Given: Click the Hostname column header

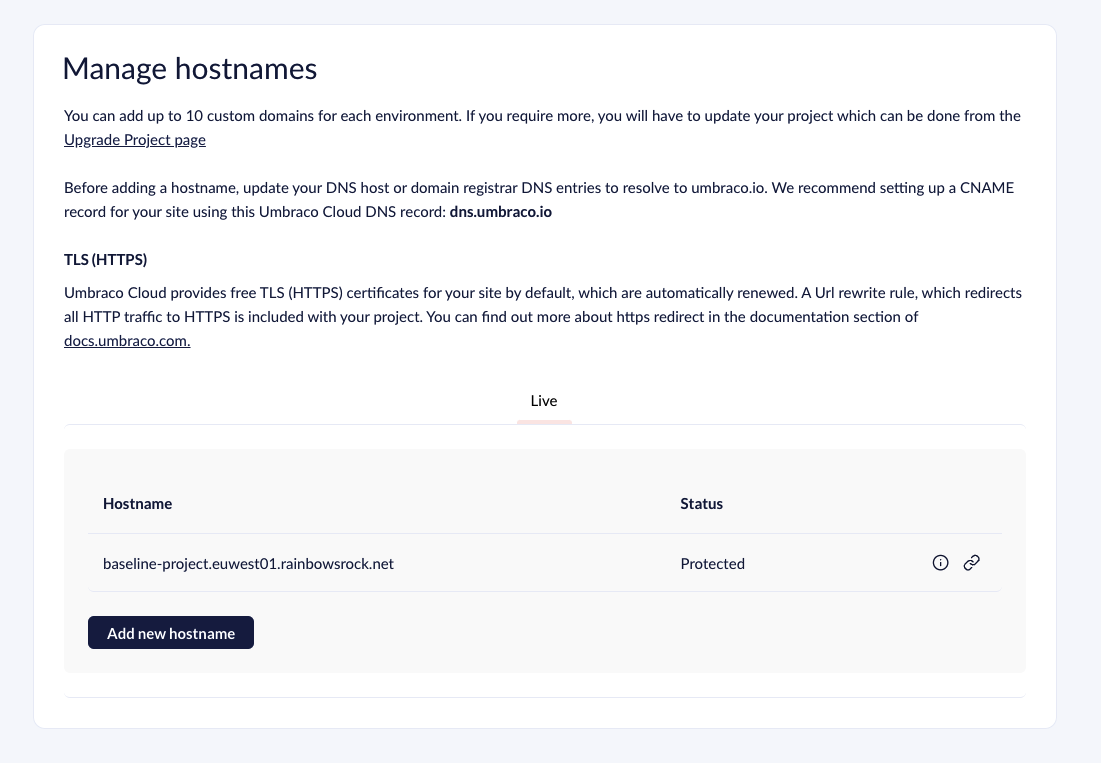Looking at the screenshot, I should click(x=137, y=503).
